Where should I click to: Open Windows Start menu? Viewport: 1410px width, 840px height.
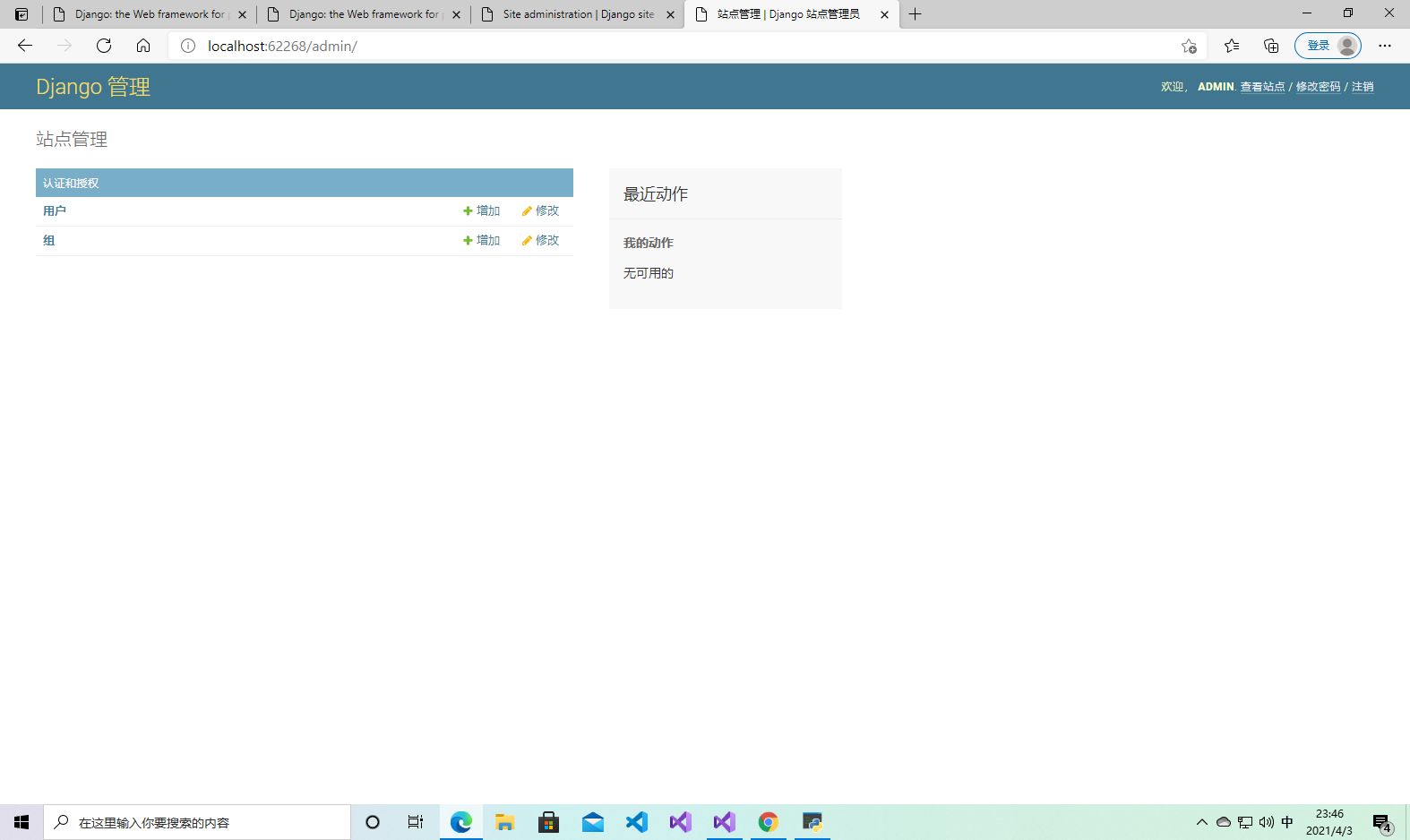[x=21, y=822]
